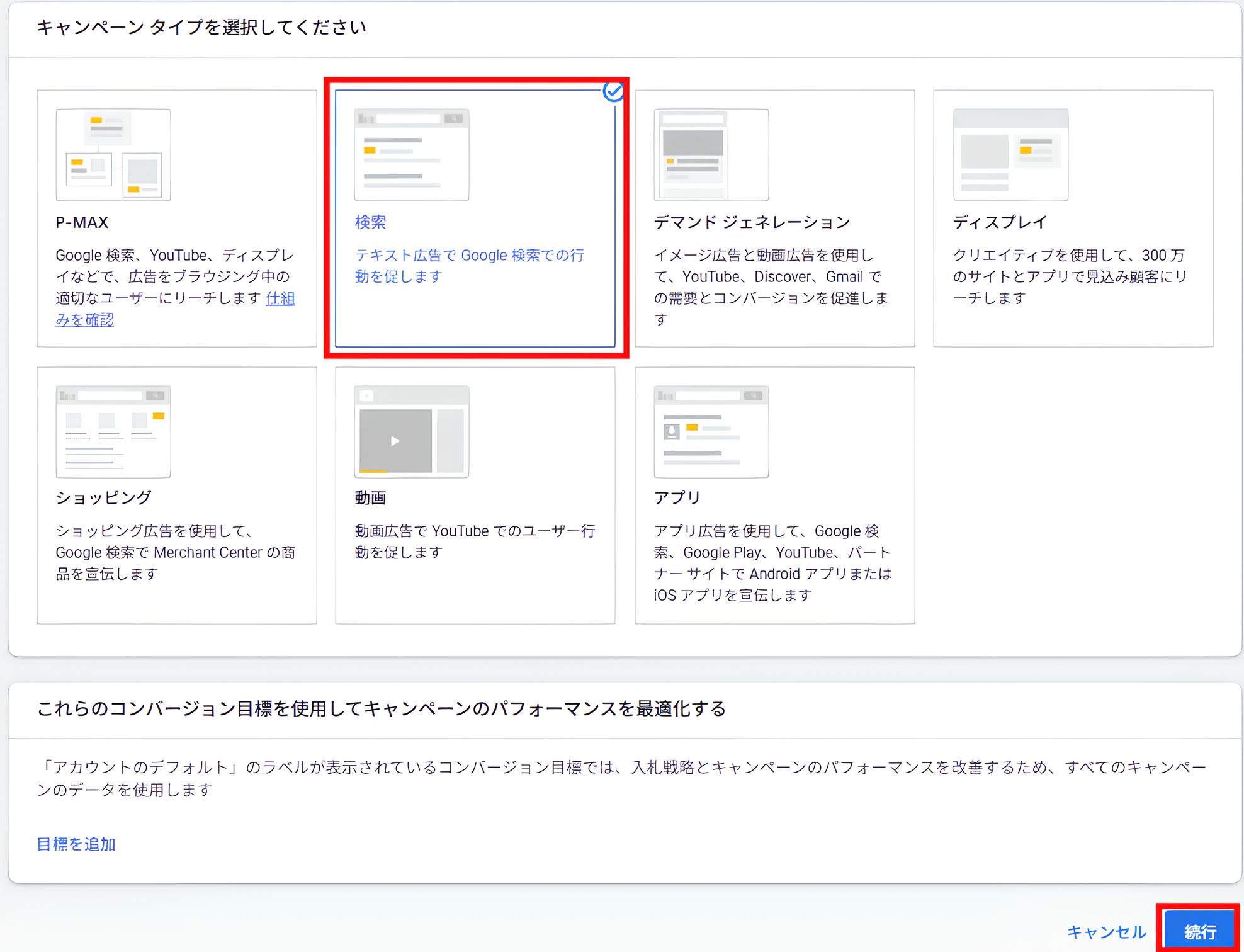The image size is (1244, 952).
Task: Click the P-MAX campaign illustration icon
Action: [113, 155]
